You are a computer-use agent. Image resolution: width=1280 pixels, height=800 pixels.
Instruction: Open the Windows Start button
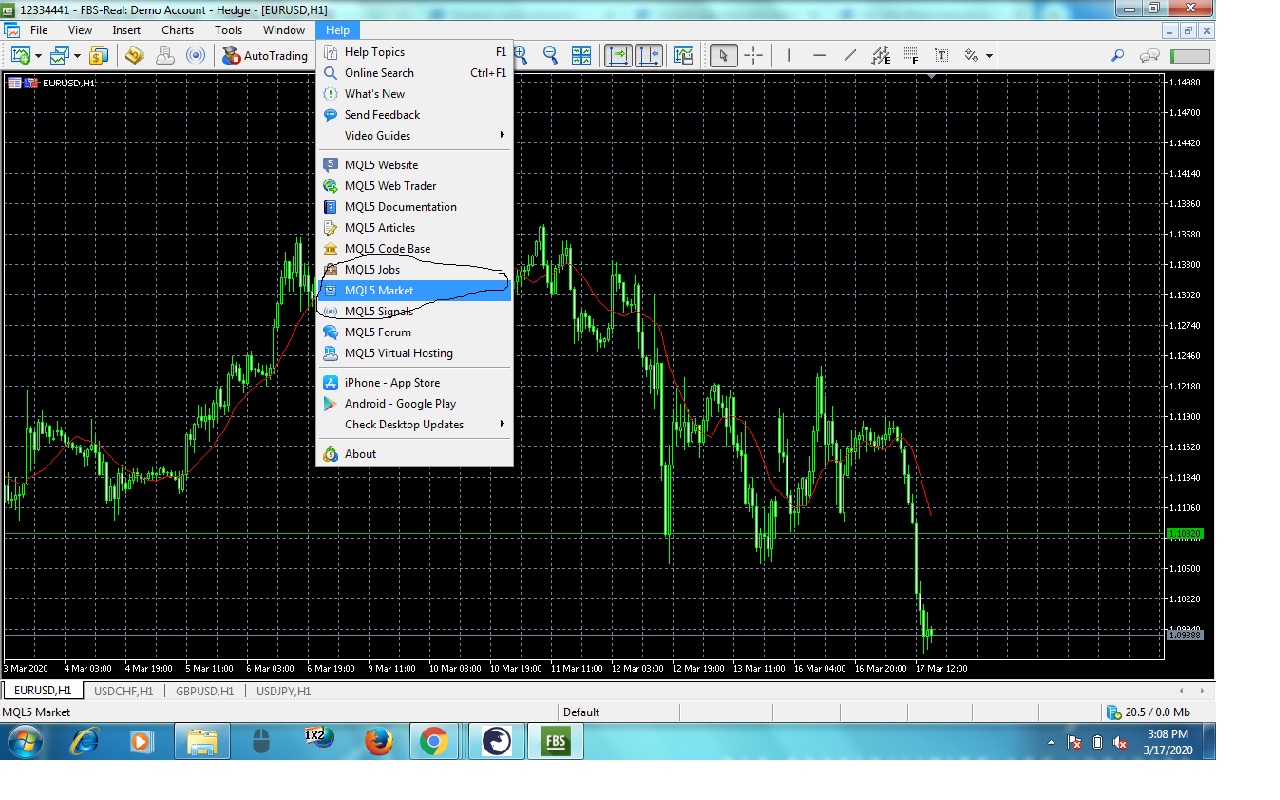[24, 742]
